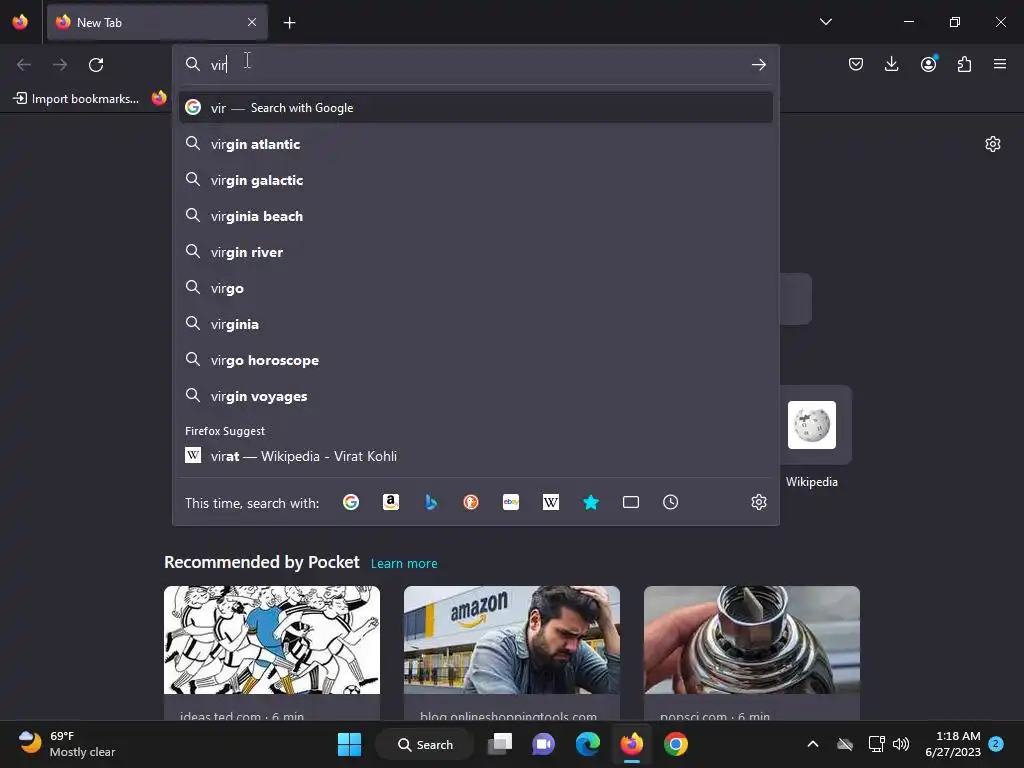Select the standalone 'virgo' suggestion
The image size is (1024, 768).
pos(475,288)
